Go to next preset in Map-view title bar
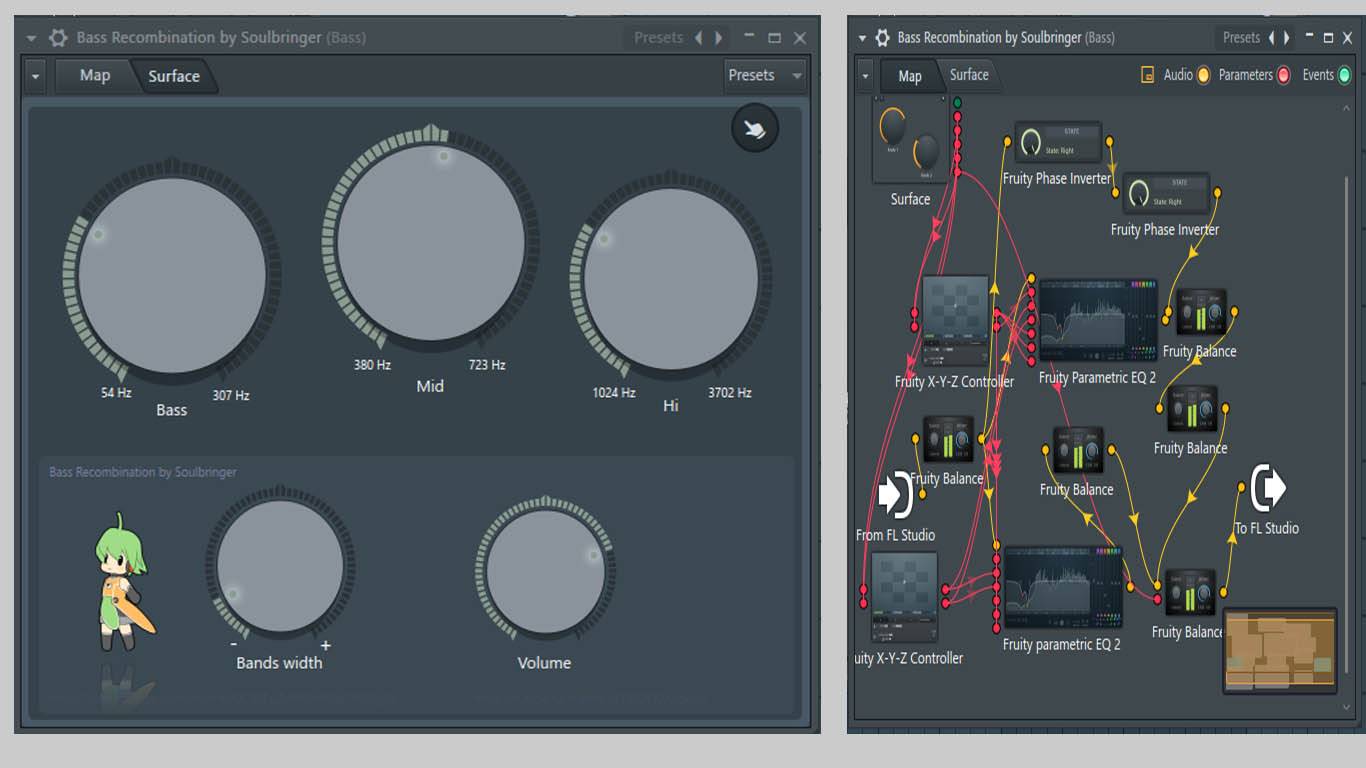This screenshot has height=768, width=1366. 1287,38
